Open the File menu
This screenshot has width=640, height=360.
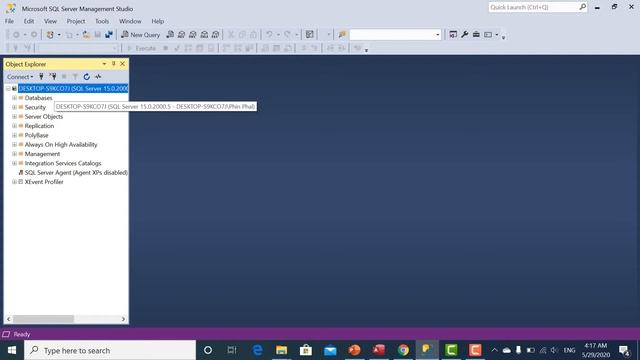pos(9,21)
